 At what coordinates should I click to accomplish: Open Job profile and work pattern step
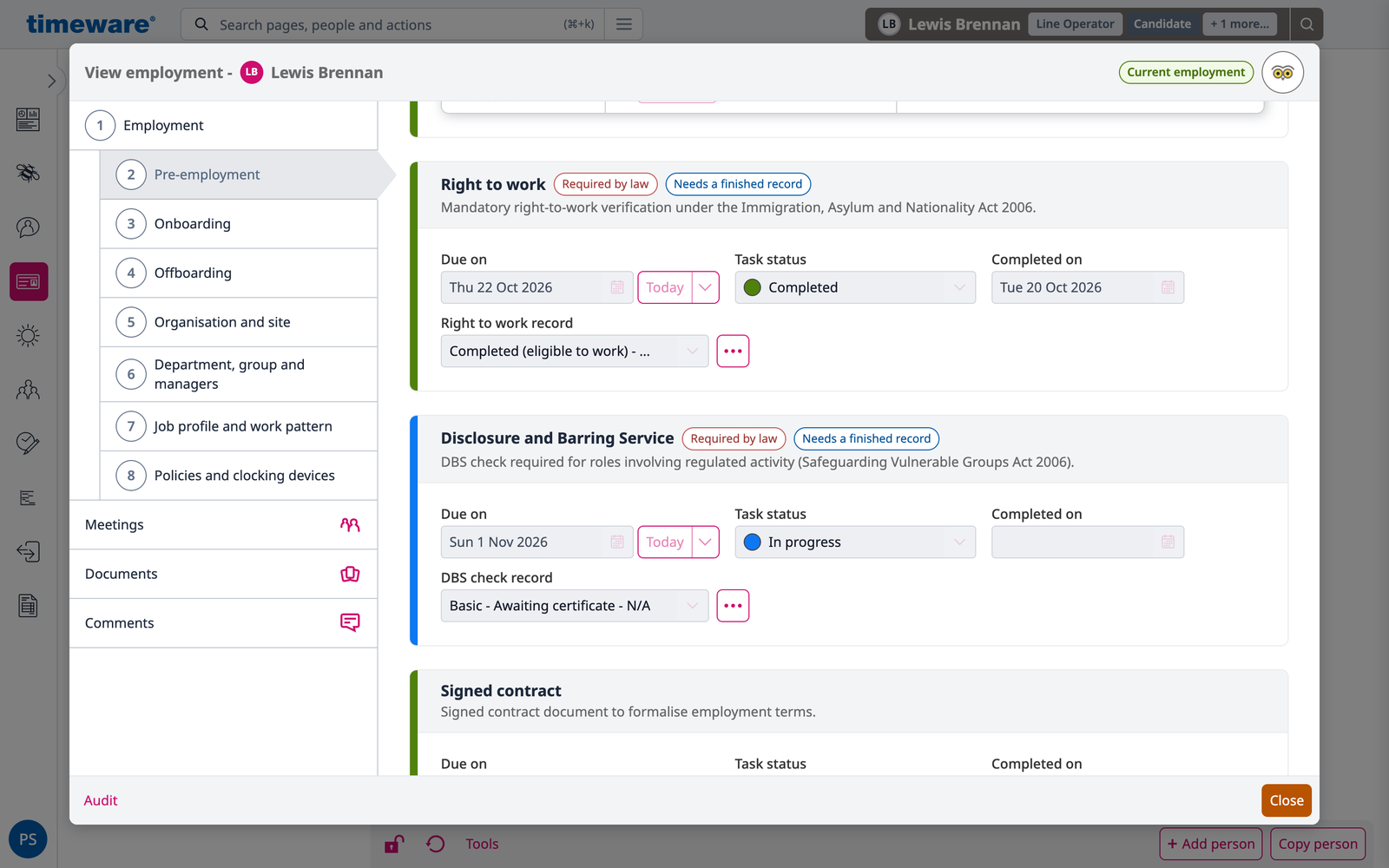coord(239,426)
